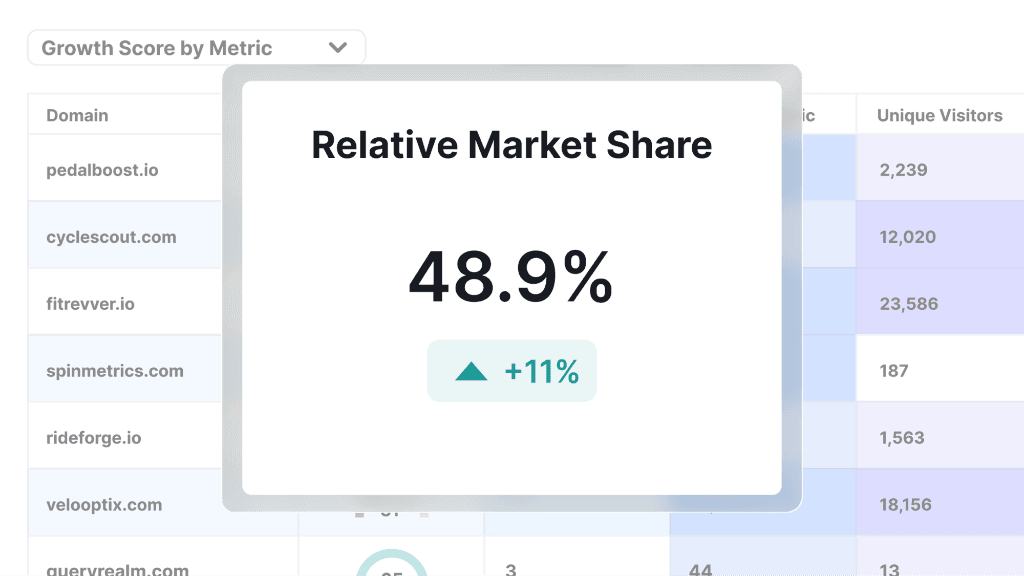Open the queryrealm.com domain entry
Screen dimensions: 1024x576
point(117,569)
